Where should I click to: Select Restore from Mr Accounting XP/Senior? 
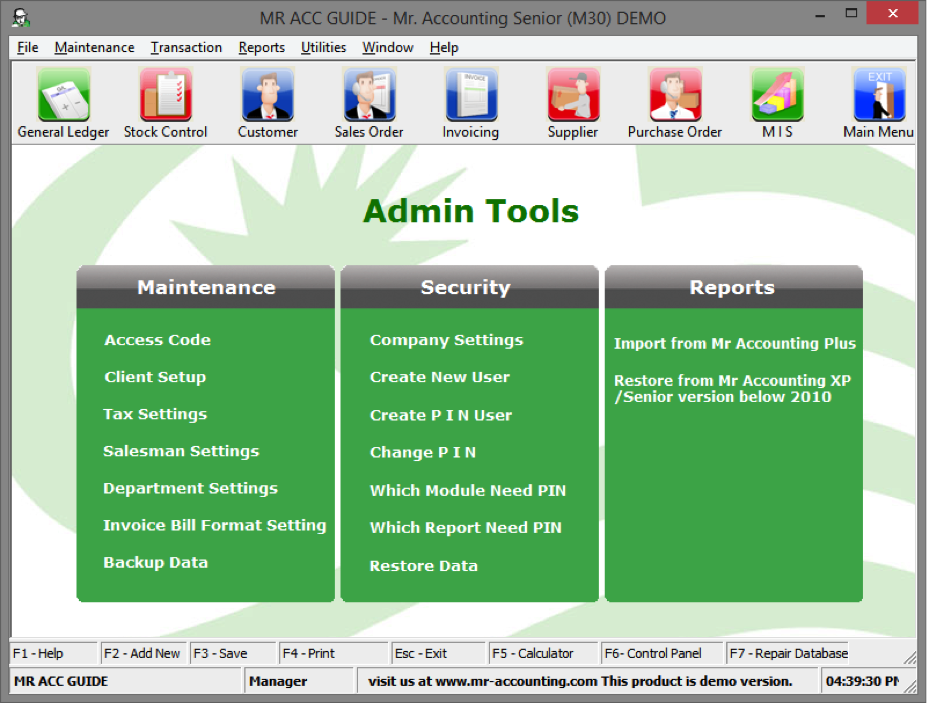pyautogui.click(x=732, y=388)
